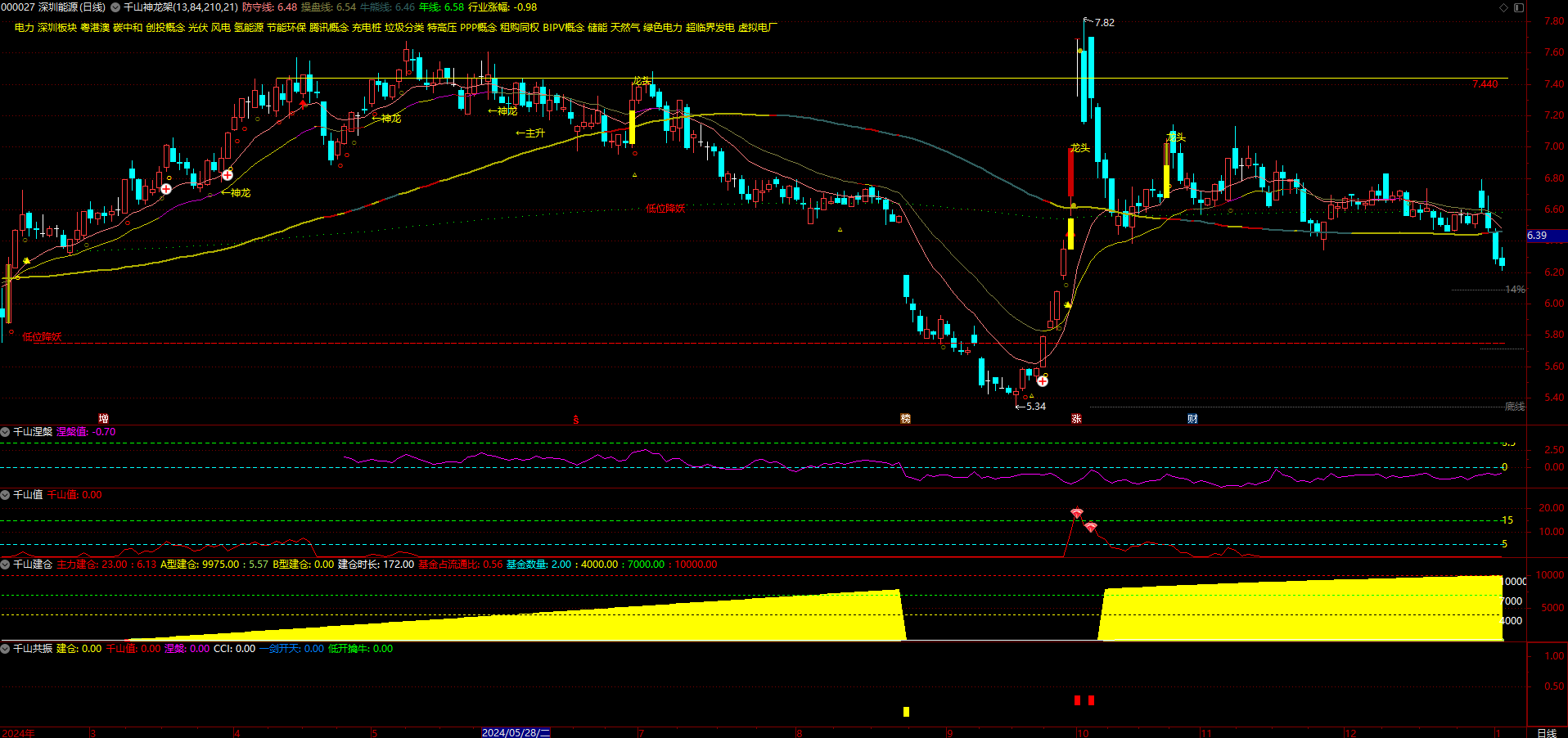This screenshot has width=1568, height=738.
Task: Expand the 千山建仓 indicator menu arrow
Action: 5,565
